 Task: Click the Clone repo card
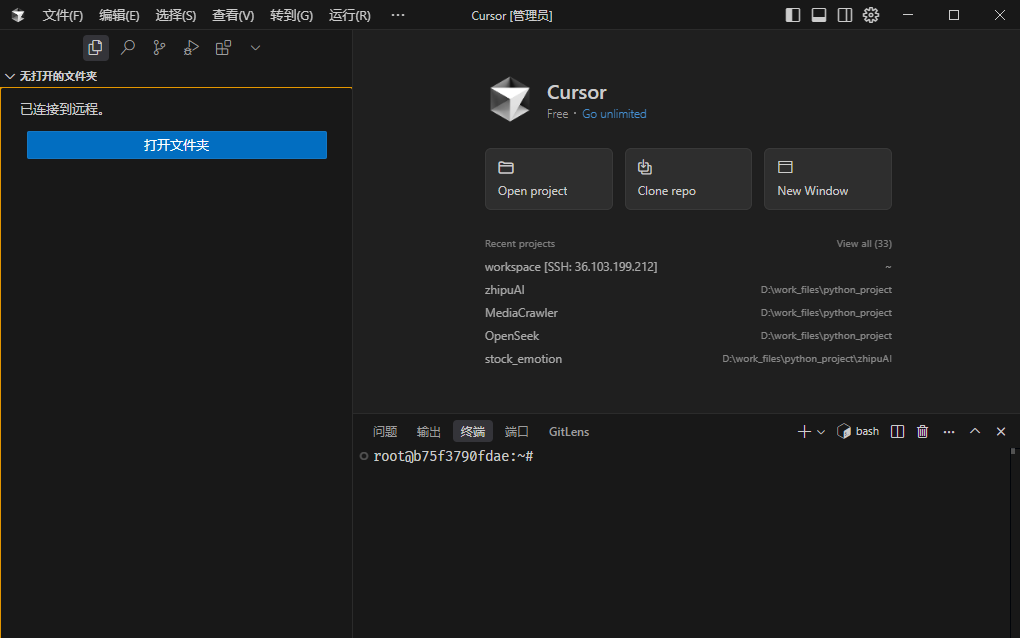pos(688,179)
